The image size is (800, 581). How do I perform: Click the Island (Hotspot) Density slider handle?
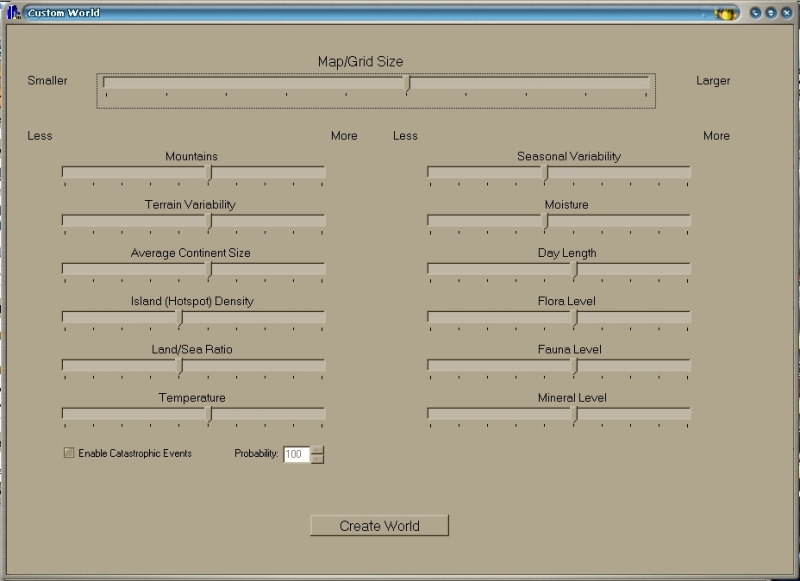coord(180,318)
